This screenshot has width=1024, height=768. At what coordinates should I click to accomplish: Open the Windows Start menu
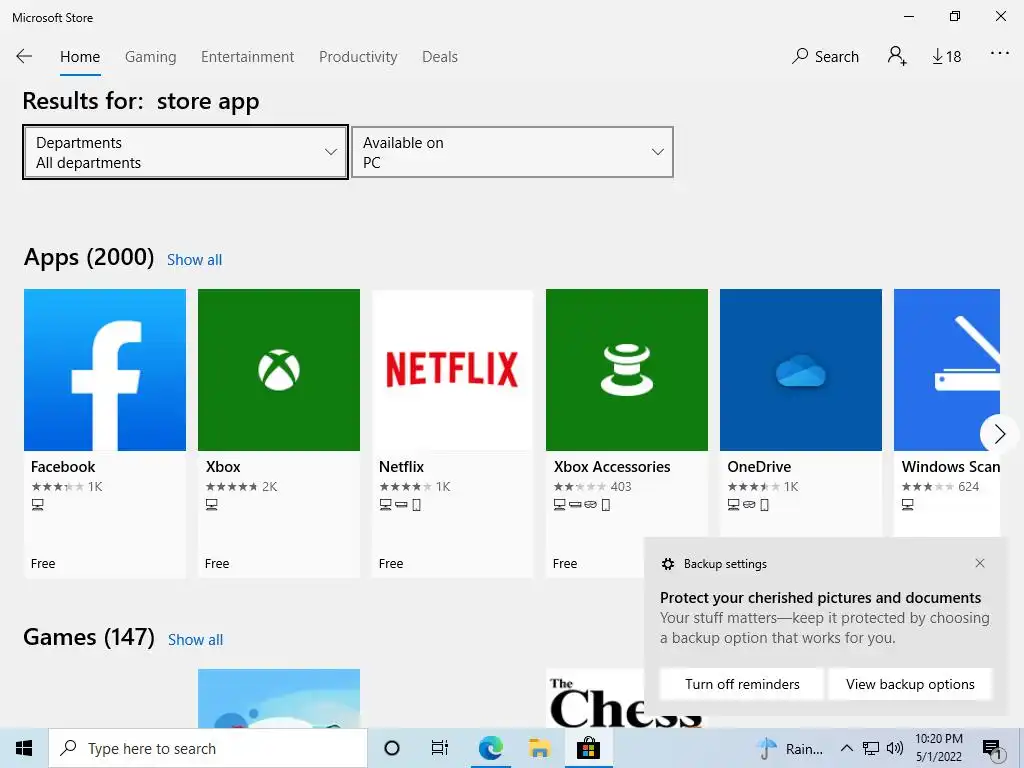tap(24, 748)
